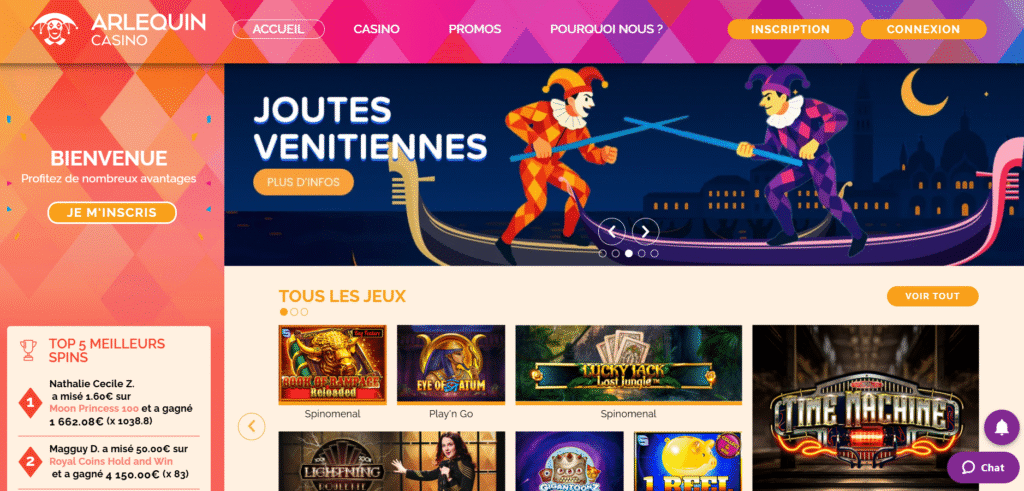Viewport: 1024px width, 491px height.
Task: Click the Connexion button
Action: click(x=923, y=29)
